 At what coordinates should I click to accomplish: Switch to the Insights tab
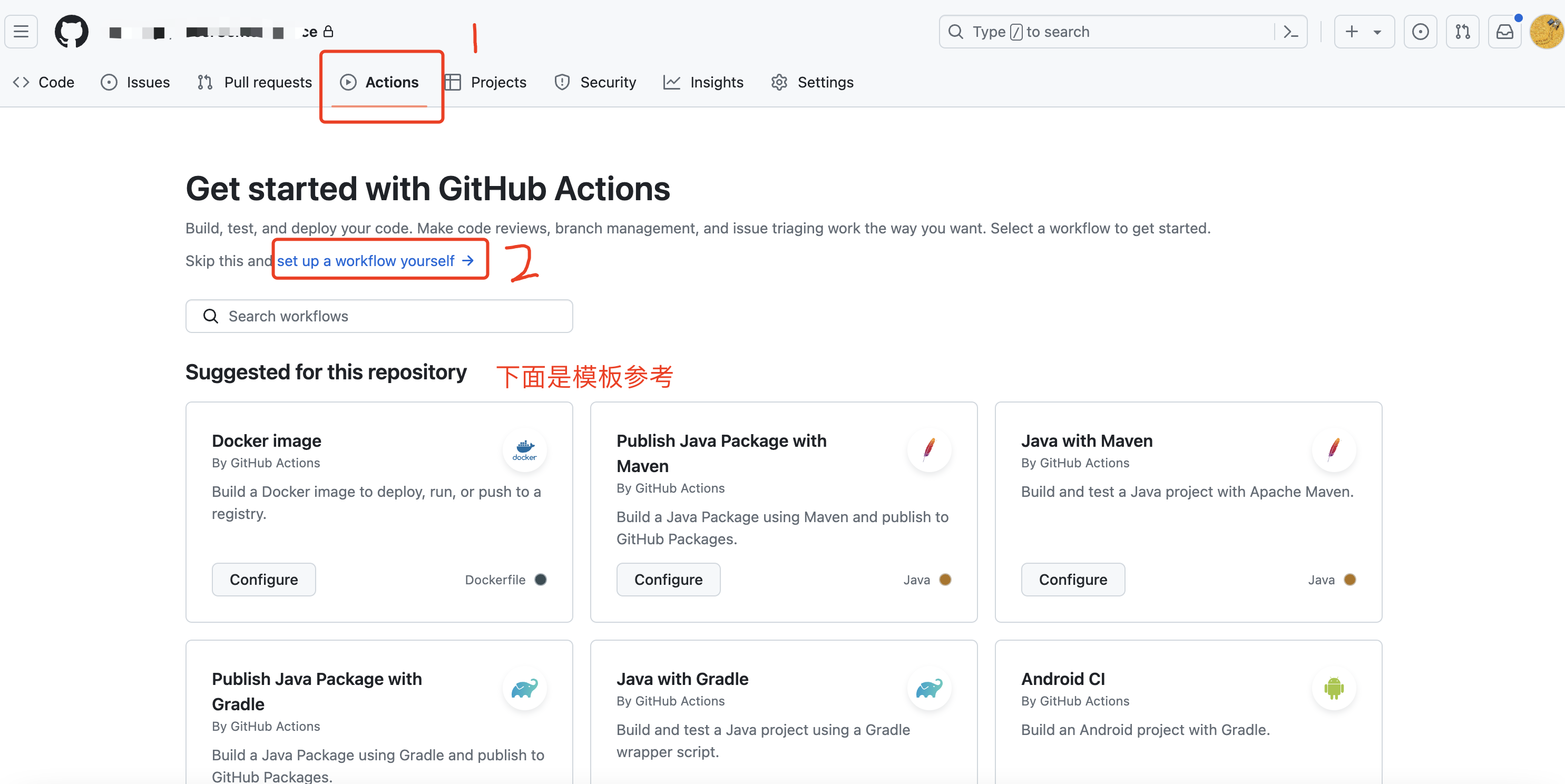(x=703, y=82)
